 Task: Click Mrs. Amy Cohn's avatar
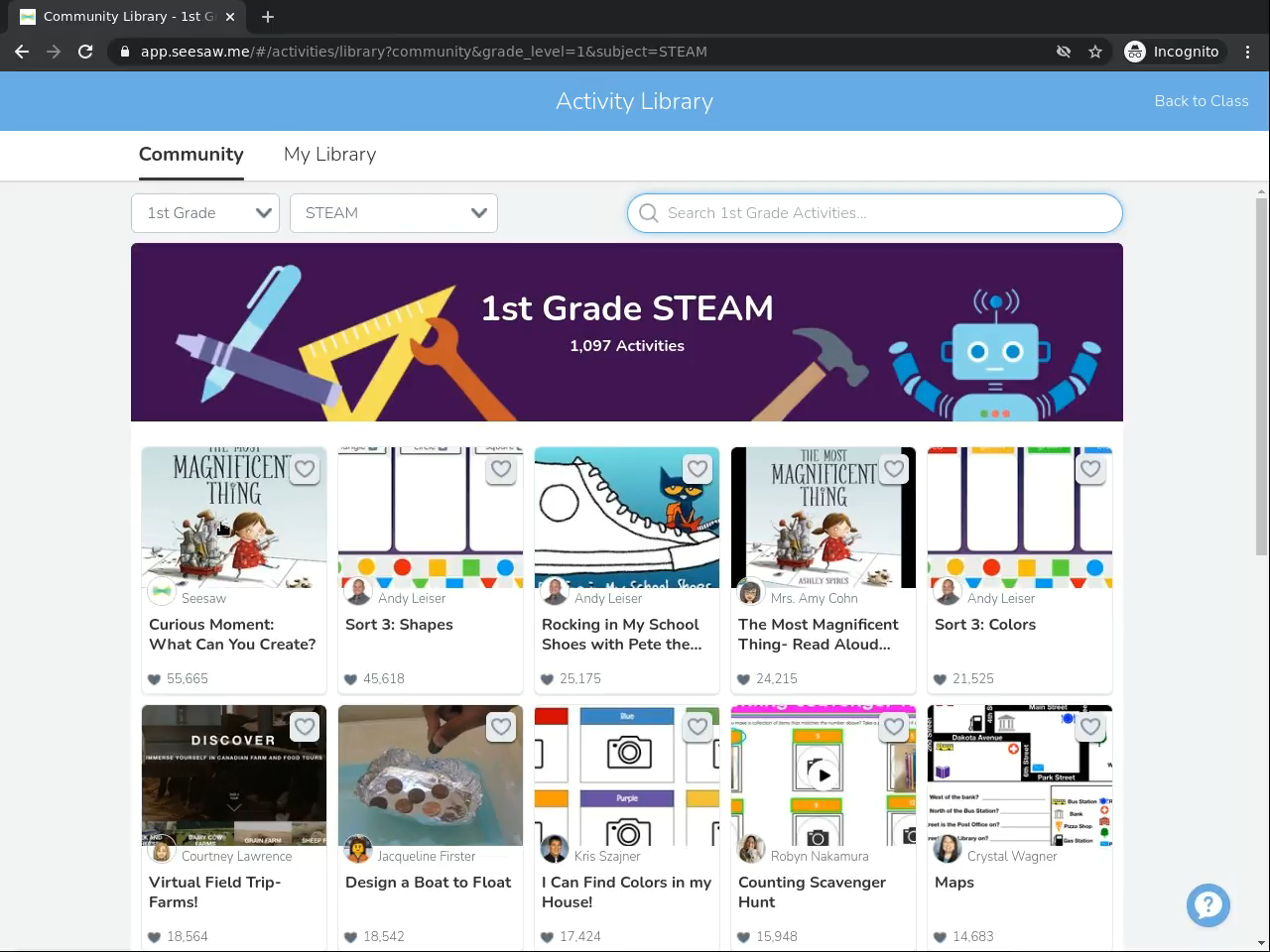click(751, 591)
